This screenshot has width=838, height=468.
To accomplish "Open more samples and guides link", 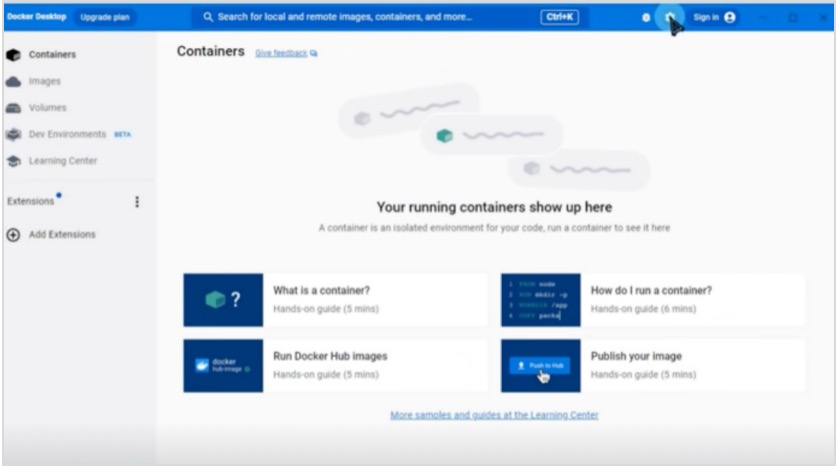I will pyautogui.click(x=494, y=415).
